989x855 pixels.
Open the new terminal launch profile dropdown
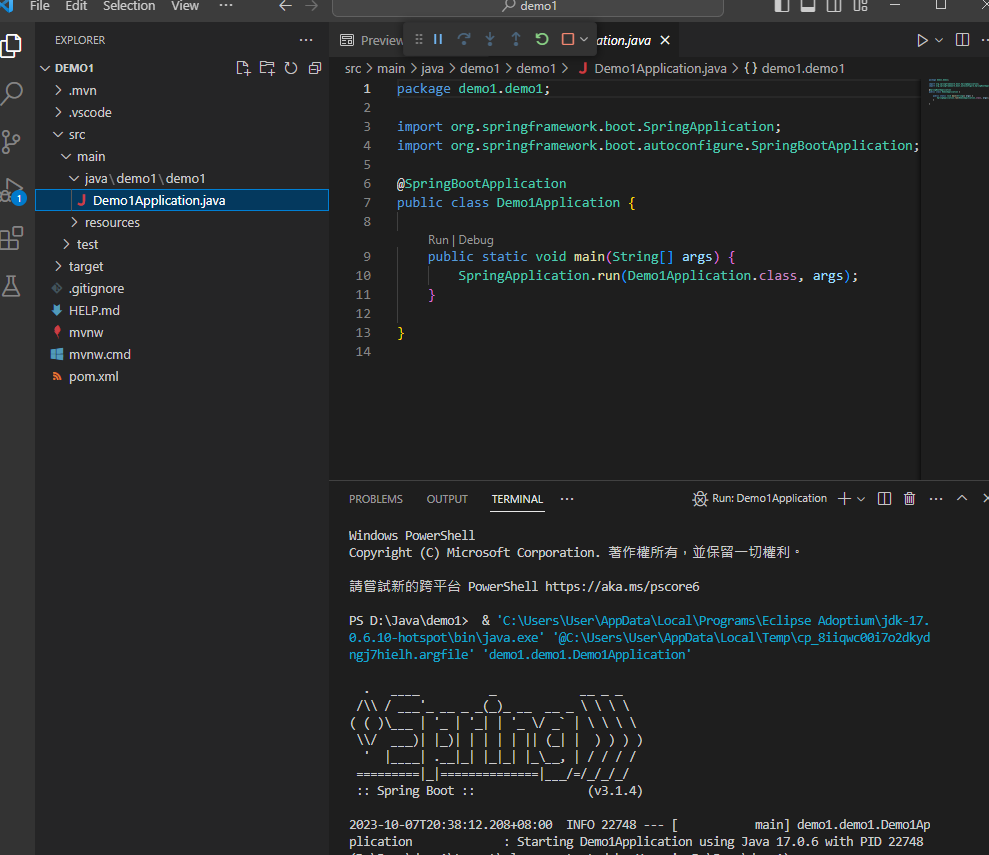(861, 499)
